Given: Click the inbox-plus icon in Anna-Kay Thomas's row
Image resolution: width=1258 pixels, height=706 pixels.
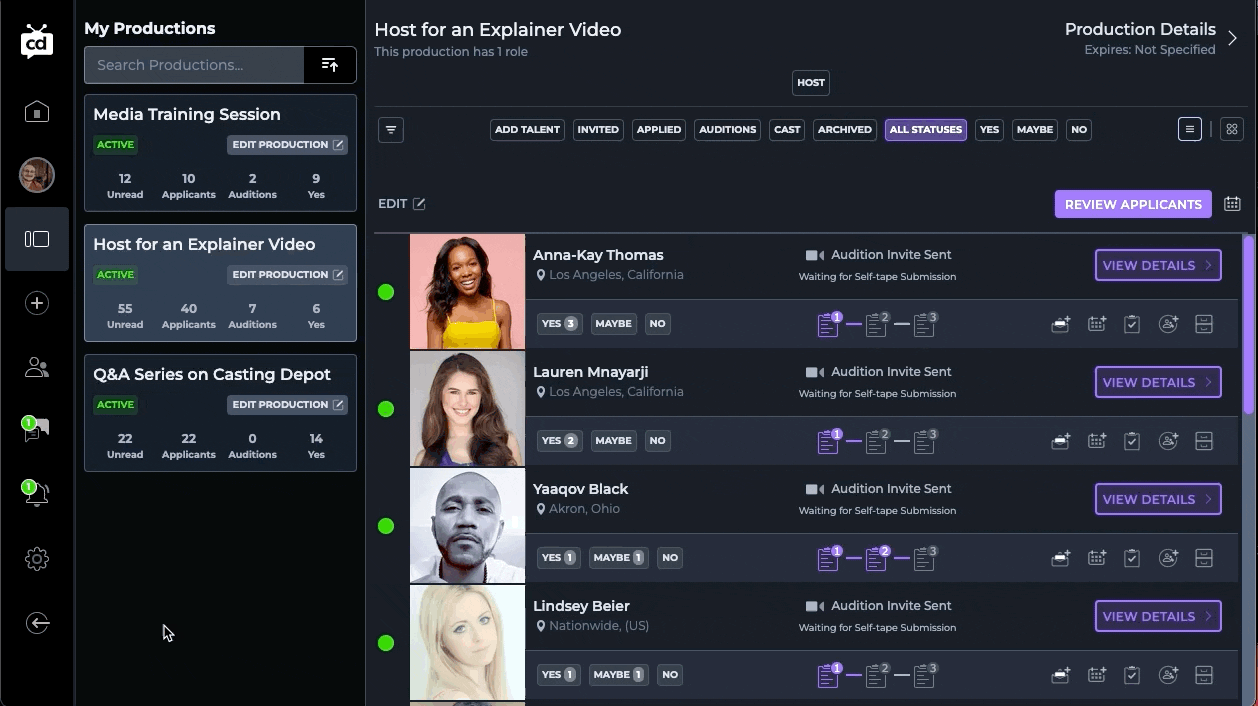Looking at the screenshot, I should [x=1061, y=324].
